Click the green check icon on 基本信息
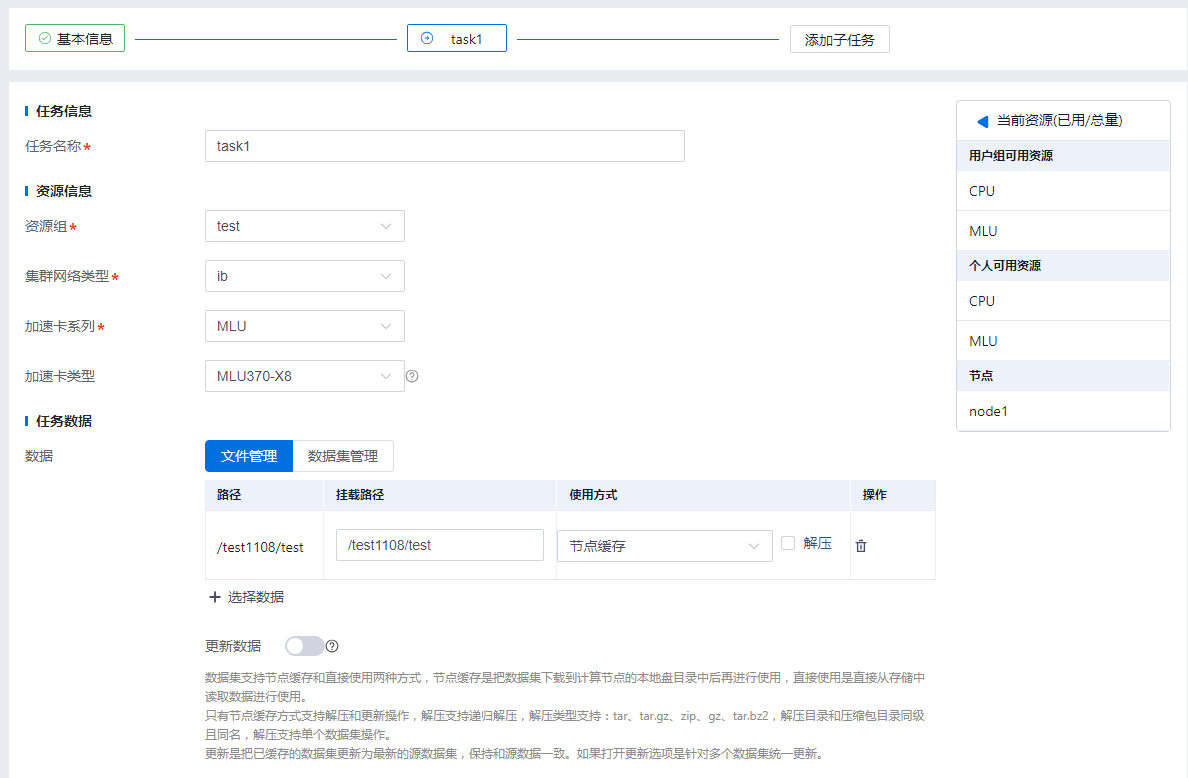Screen dimensions: 1188x778 (x=44, y=39)
